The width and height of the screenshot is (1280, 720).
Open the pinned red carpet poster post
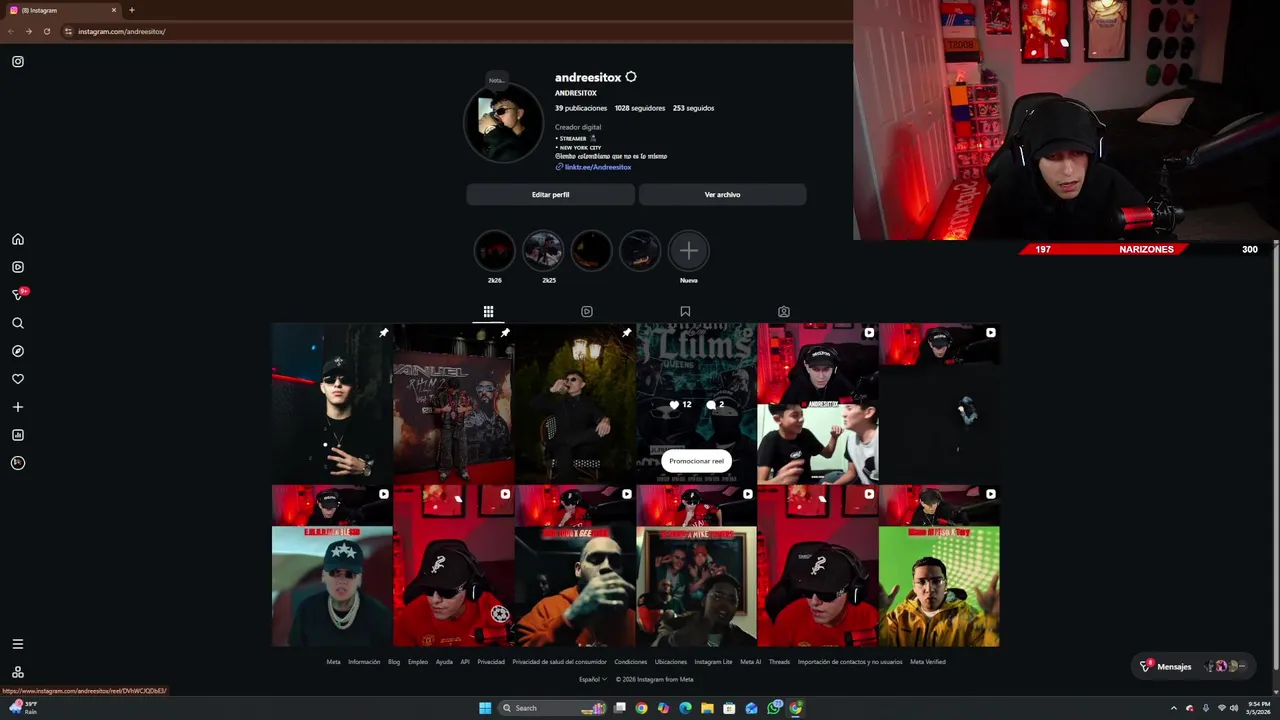454,404
